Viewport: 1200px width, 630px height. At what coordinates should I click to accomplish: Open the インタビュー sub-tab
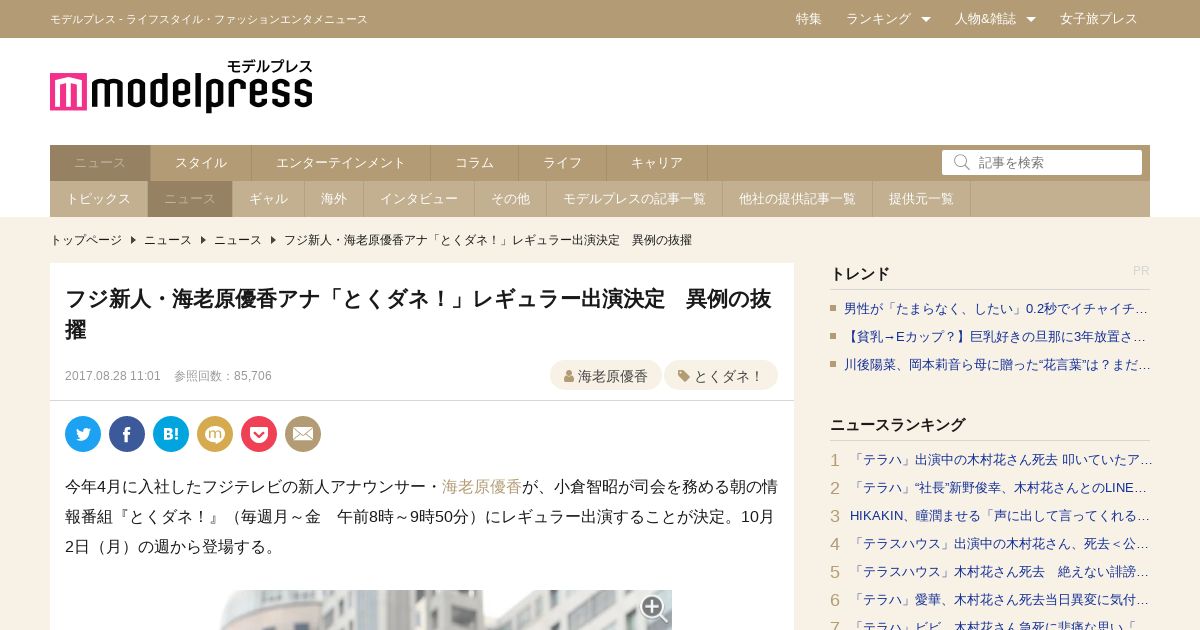(419, 199)
